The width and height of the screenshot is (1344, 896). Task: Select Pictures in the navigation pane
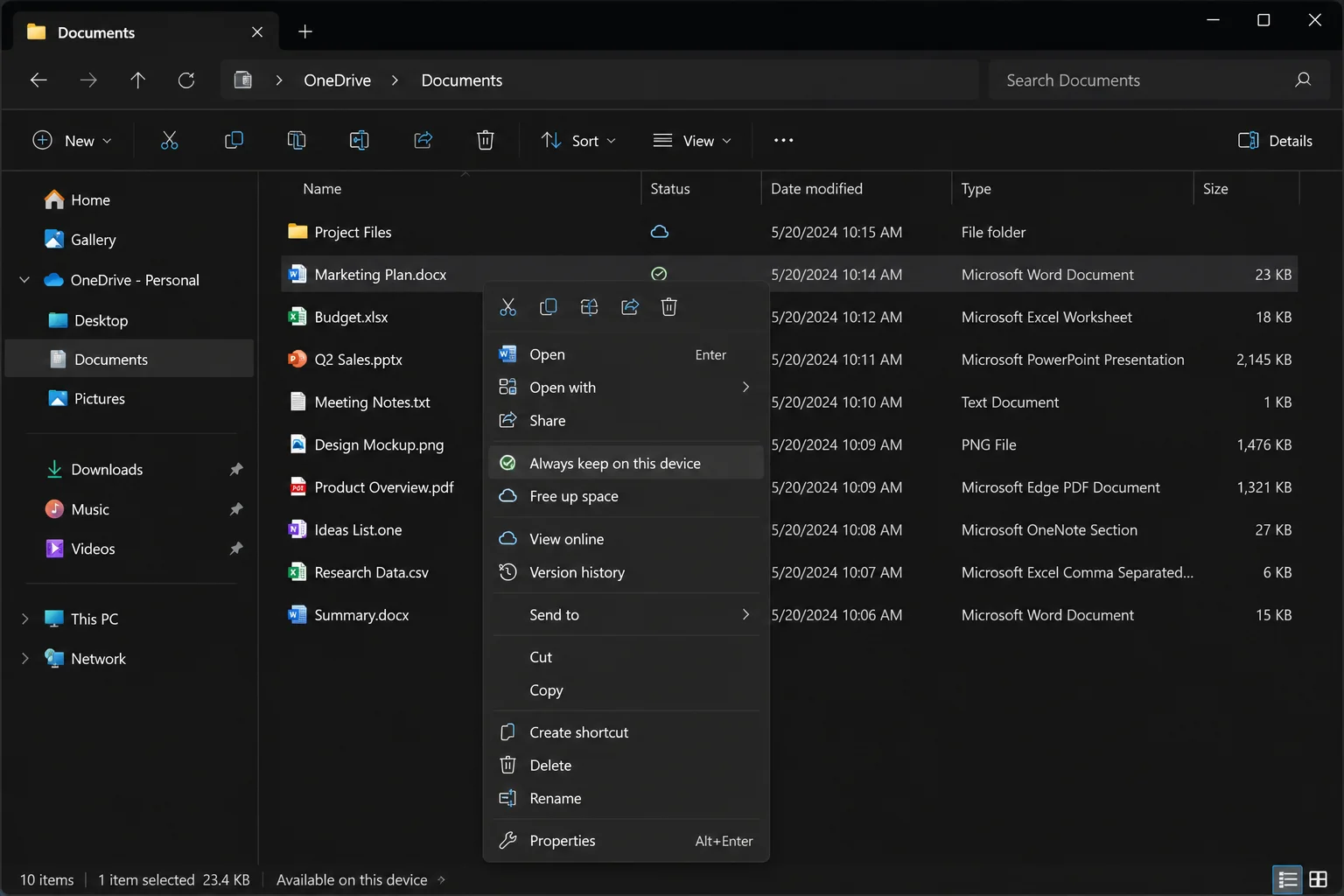point(129,398)
